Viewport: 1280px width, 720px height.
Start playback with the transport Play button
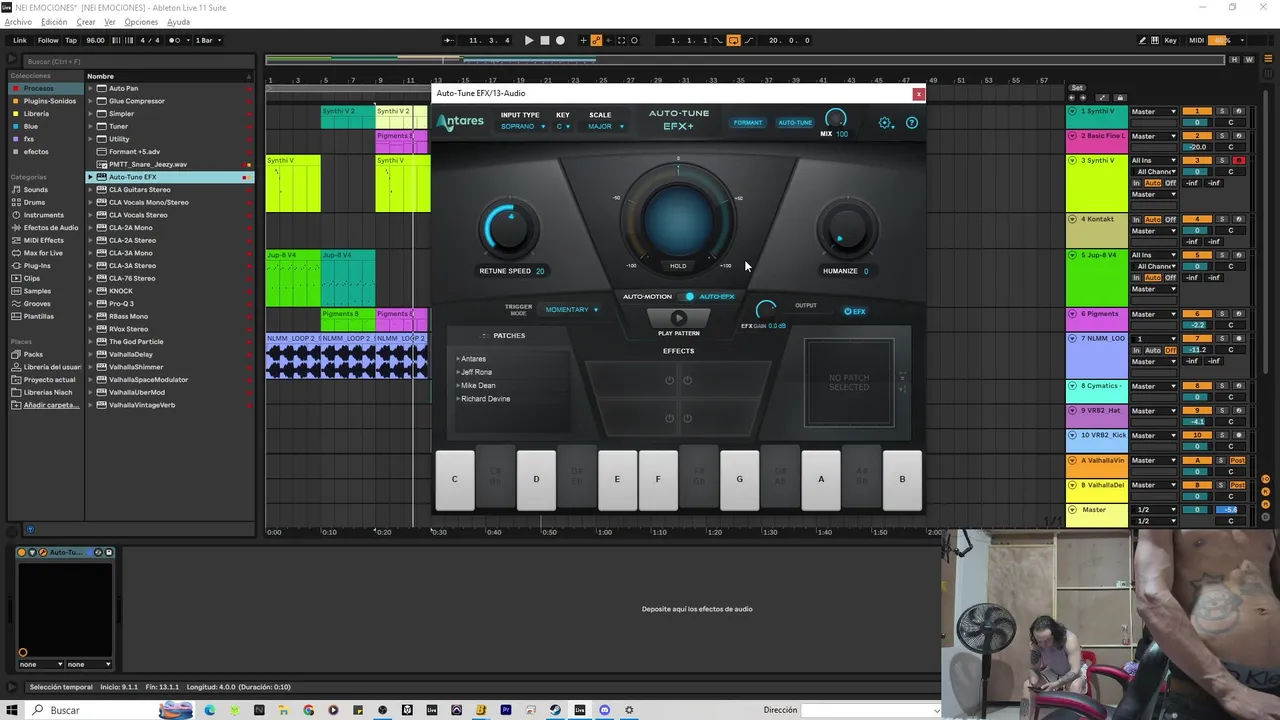529,40
